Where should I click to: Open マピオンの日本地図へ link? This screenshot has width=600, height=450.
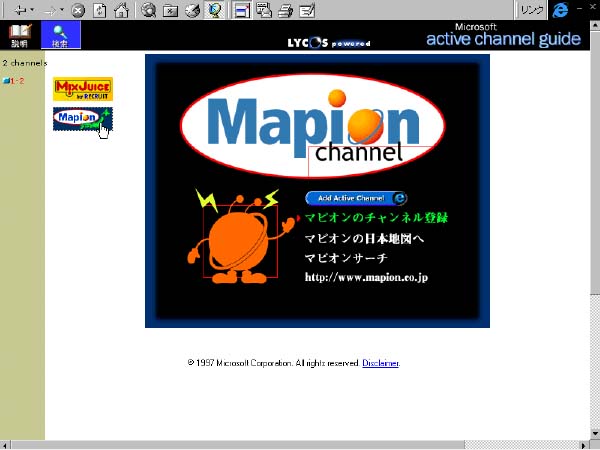(x=364, y=239)
